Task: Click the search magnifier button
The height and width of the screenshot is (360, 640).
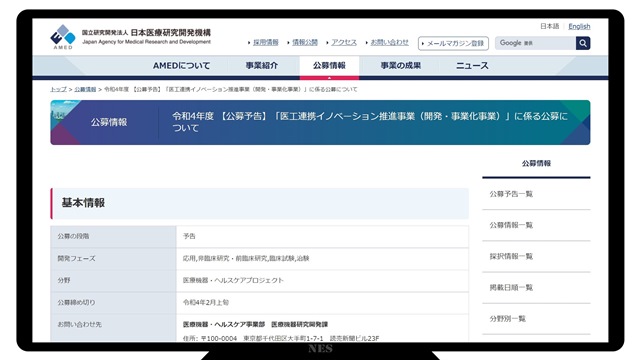Action: click(583, 43)
